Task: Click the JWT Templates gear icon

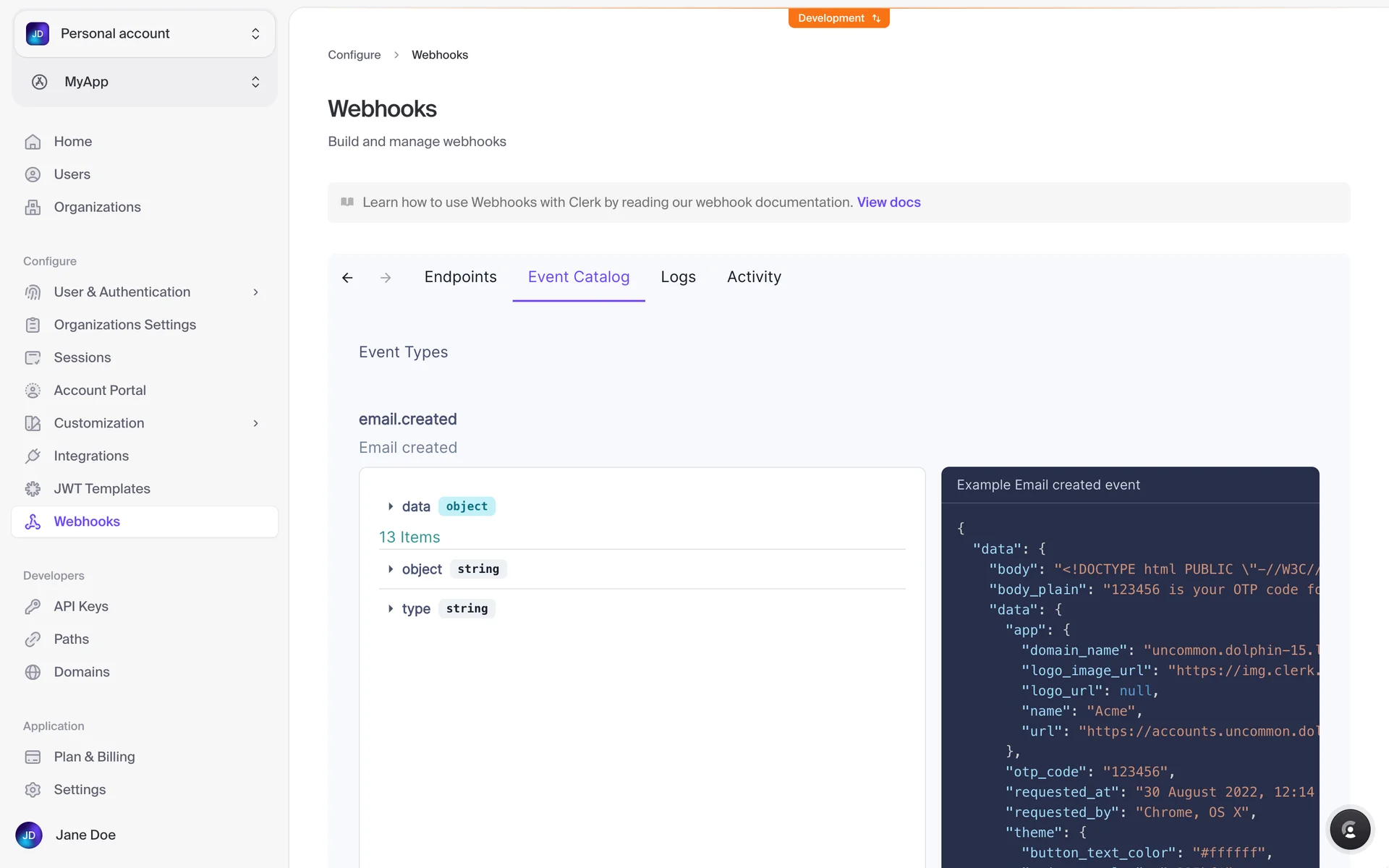Action: coord(33,489)
